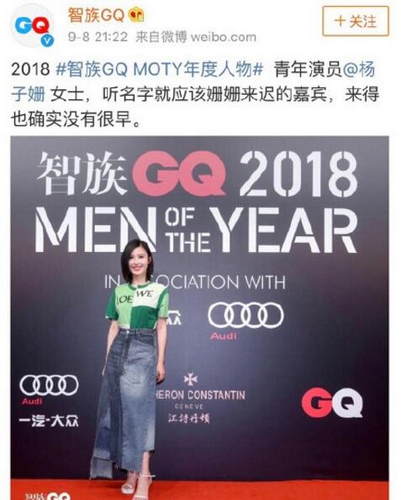Viewport: 401px width, 500px height.
Task: Tap the crown membership icon beside 智族GQ
Action: point(137,15)
